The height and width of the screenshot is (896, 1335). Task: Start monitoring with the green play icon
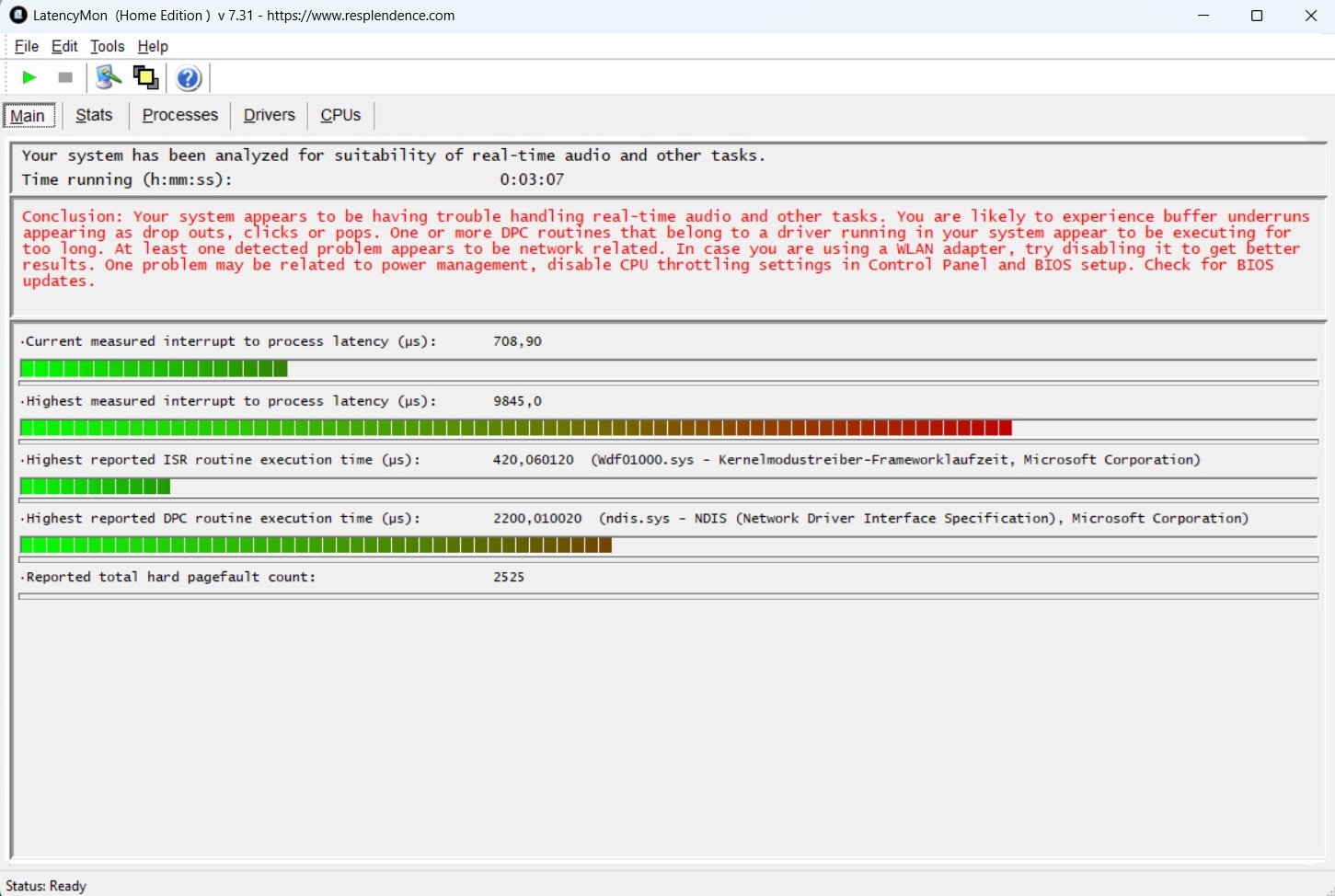[x=29, y=78]
